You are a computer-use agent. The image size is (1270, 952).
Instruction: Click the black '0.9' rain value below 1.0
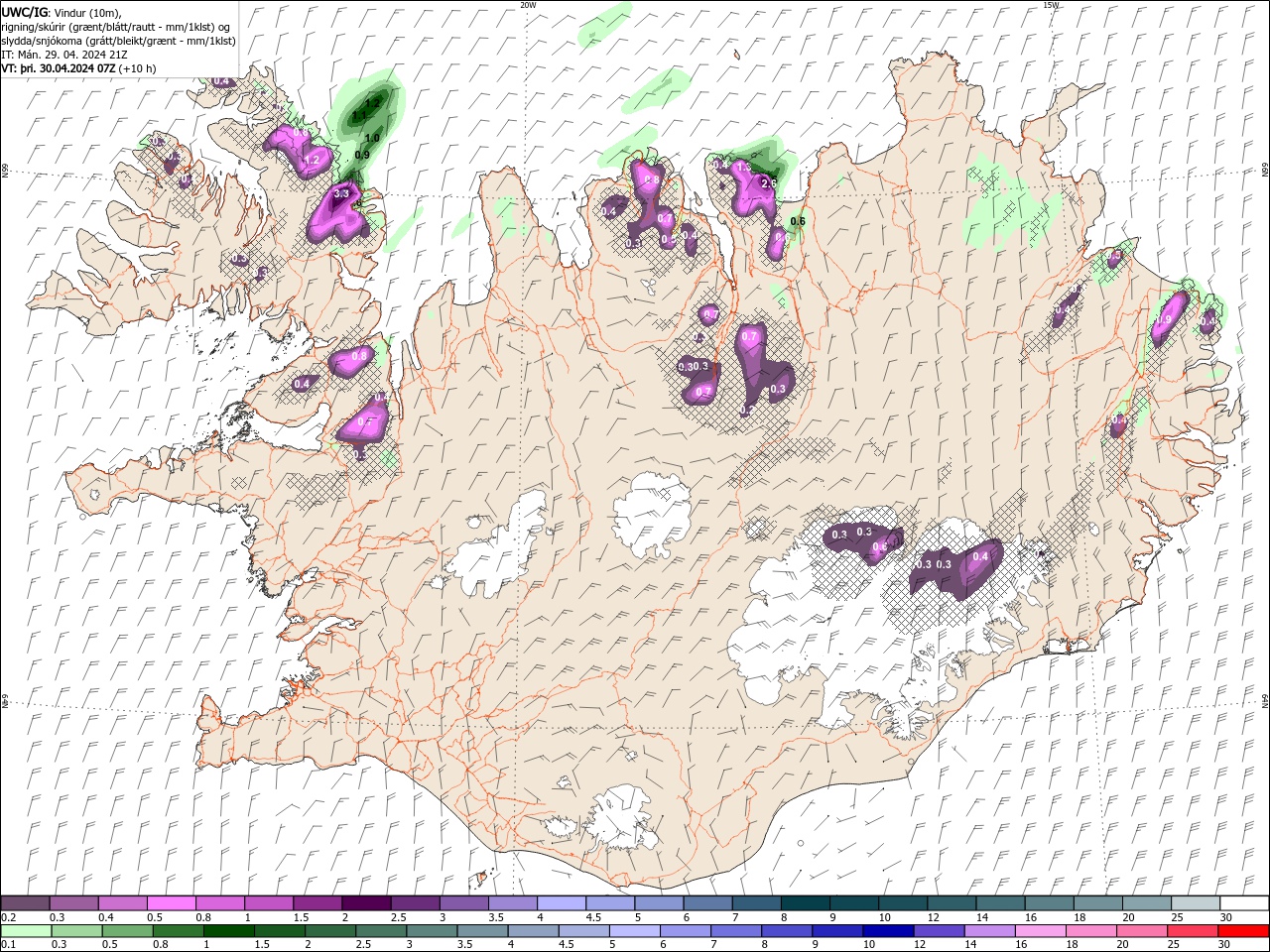[362, 155]
